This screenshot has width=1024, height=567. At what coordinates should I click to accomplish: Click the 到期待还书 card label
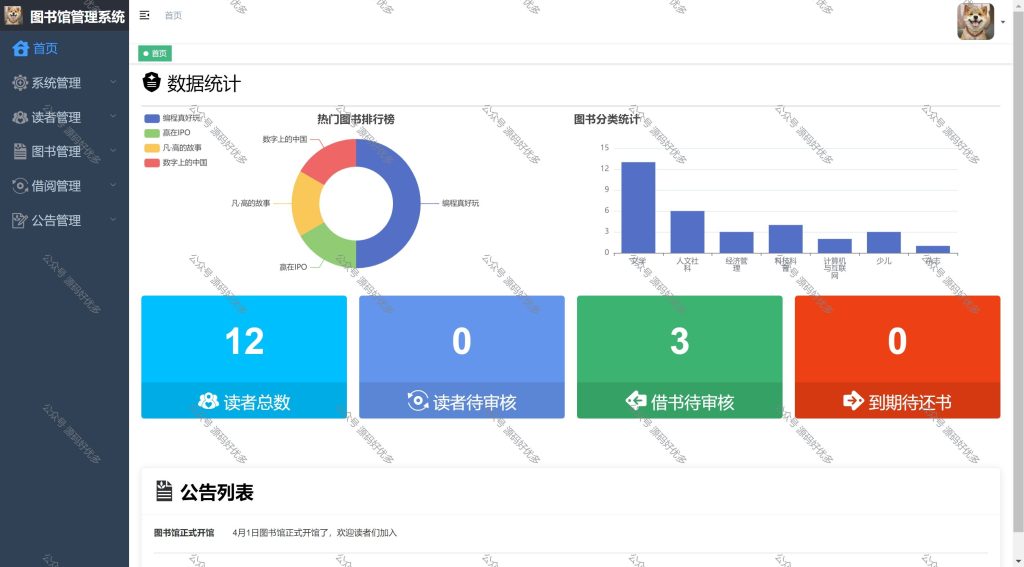click(910, 402)
